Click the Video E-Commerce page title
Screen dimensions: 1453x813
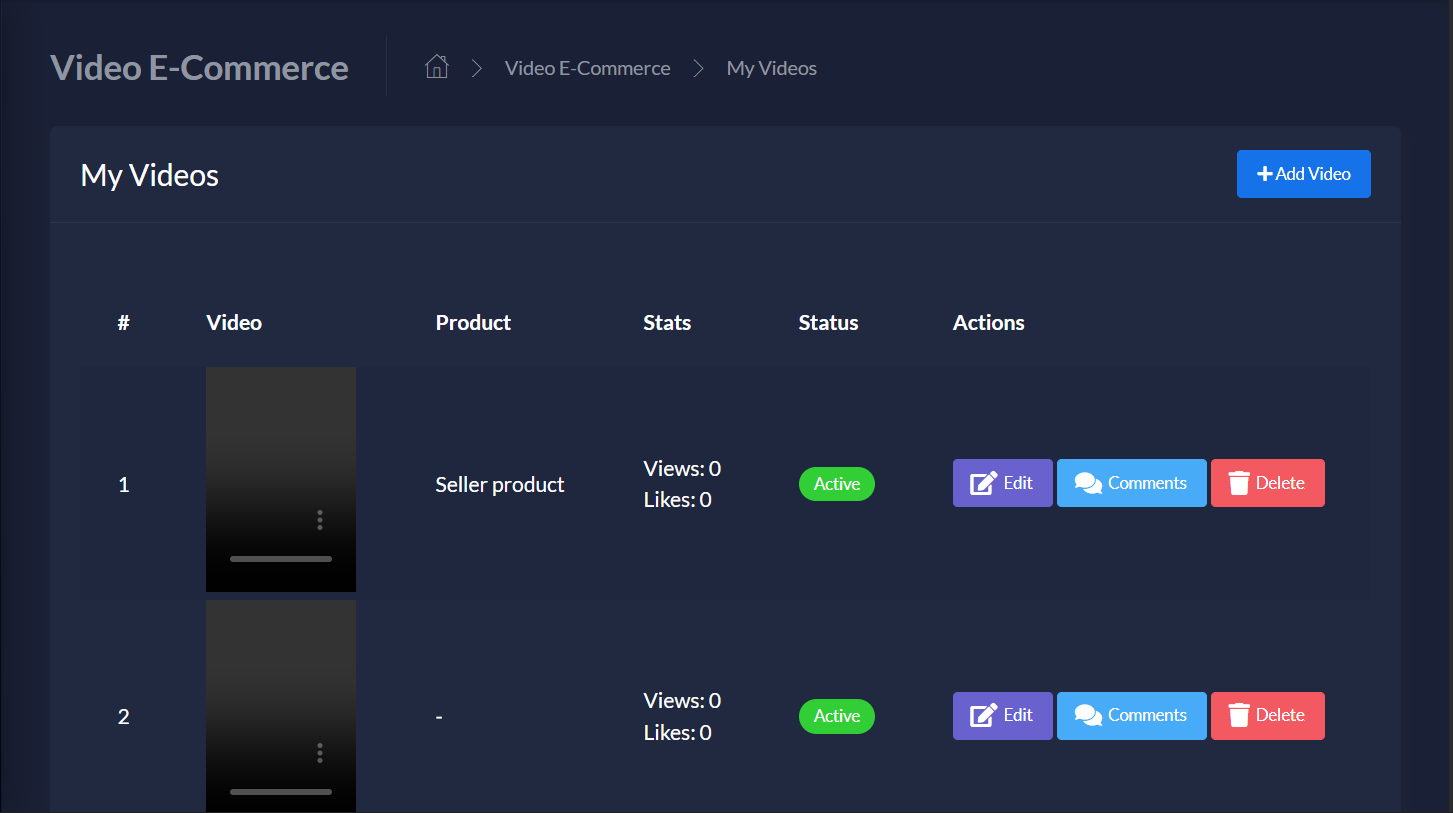coord(199,68)
